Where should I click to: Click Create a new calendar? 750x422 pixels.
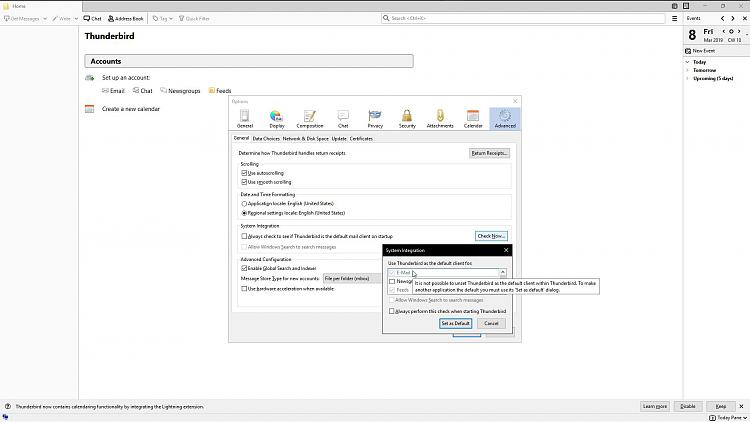(131, 109)
